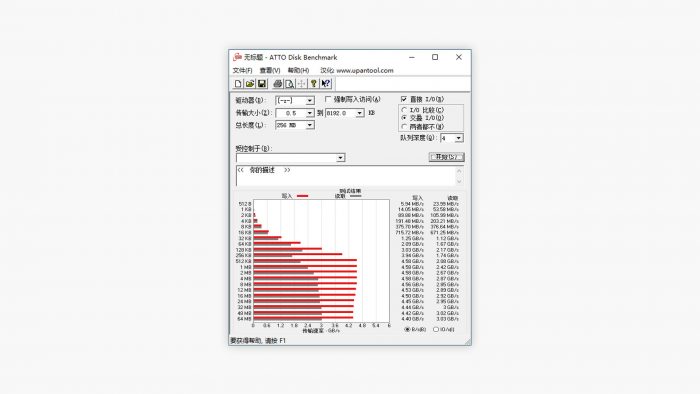Select the I/O 比较 radio option

(404, 110)
